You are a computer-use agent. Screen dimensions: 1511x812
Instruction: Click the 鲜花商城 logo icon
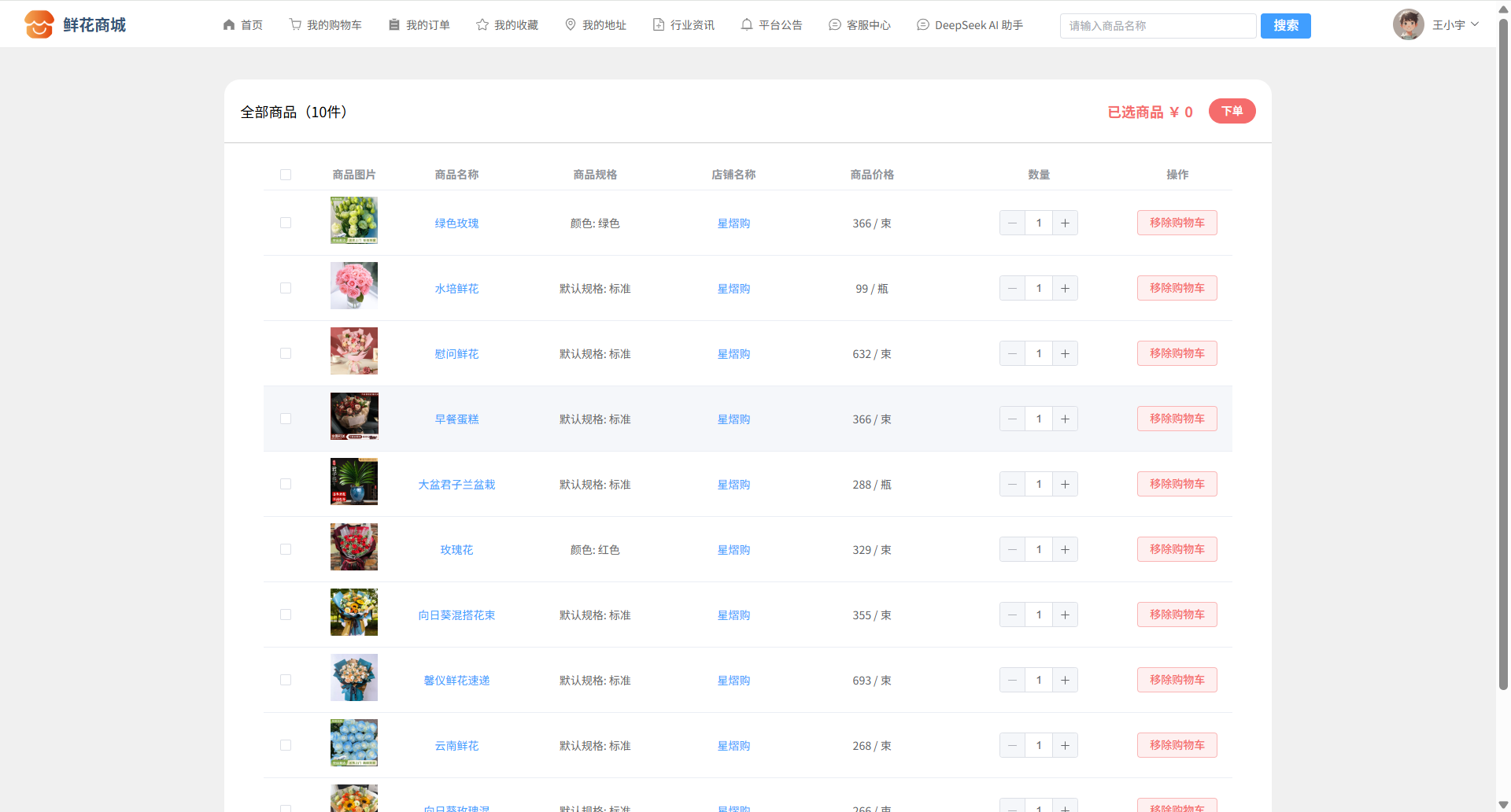coord(39,24)
